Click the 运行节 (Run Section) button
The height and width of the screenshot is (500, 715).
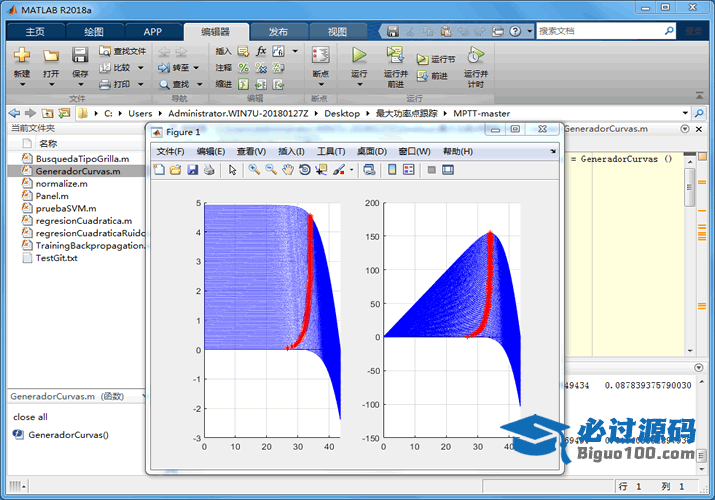(x=435, y=59)
